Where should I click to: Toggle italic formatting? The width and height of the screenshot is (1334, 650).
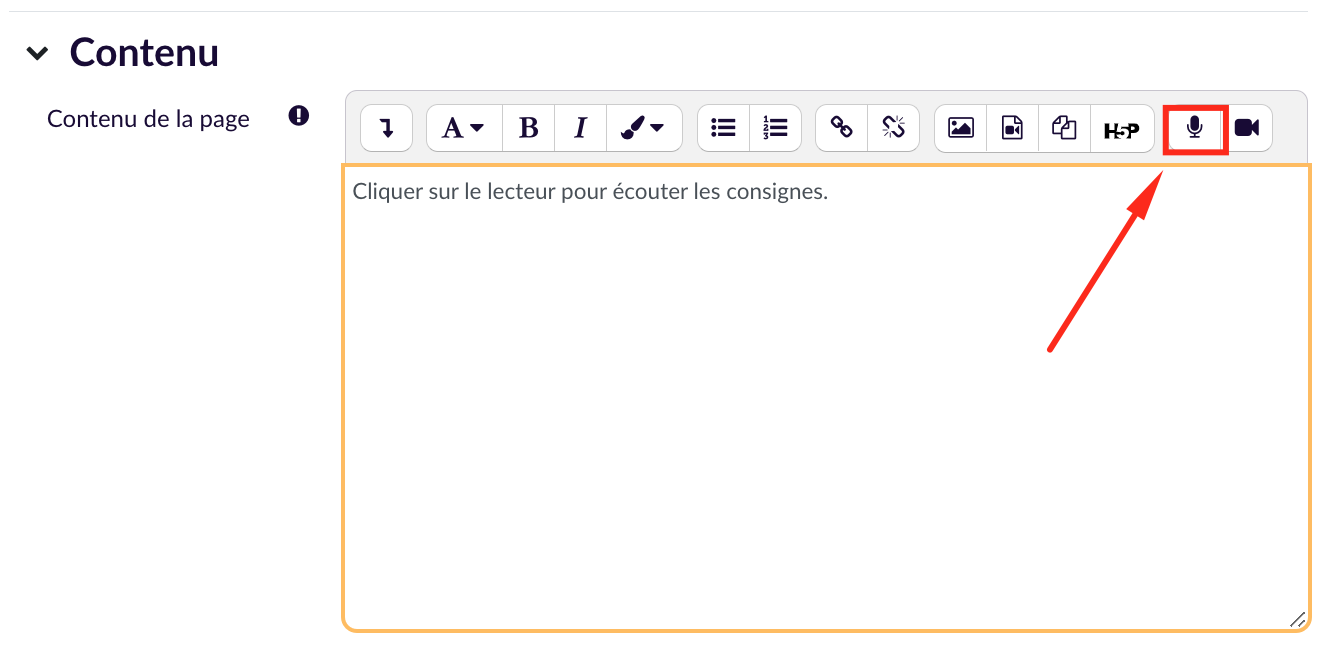coord(580,128)
